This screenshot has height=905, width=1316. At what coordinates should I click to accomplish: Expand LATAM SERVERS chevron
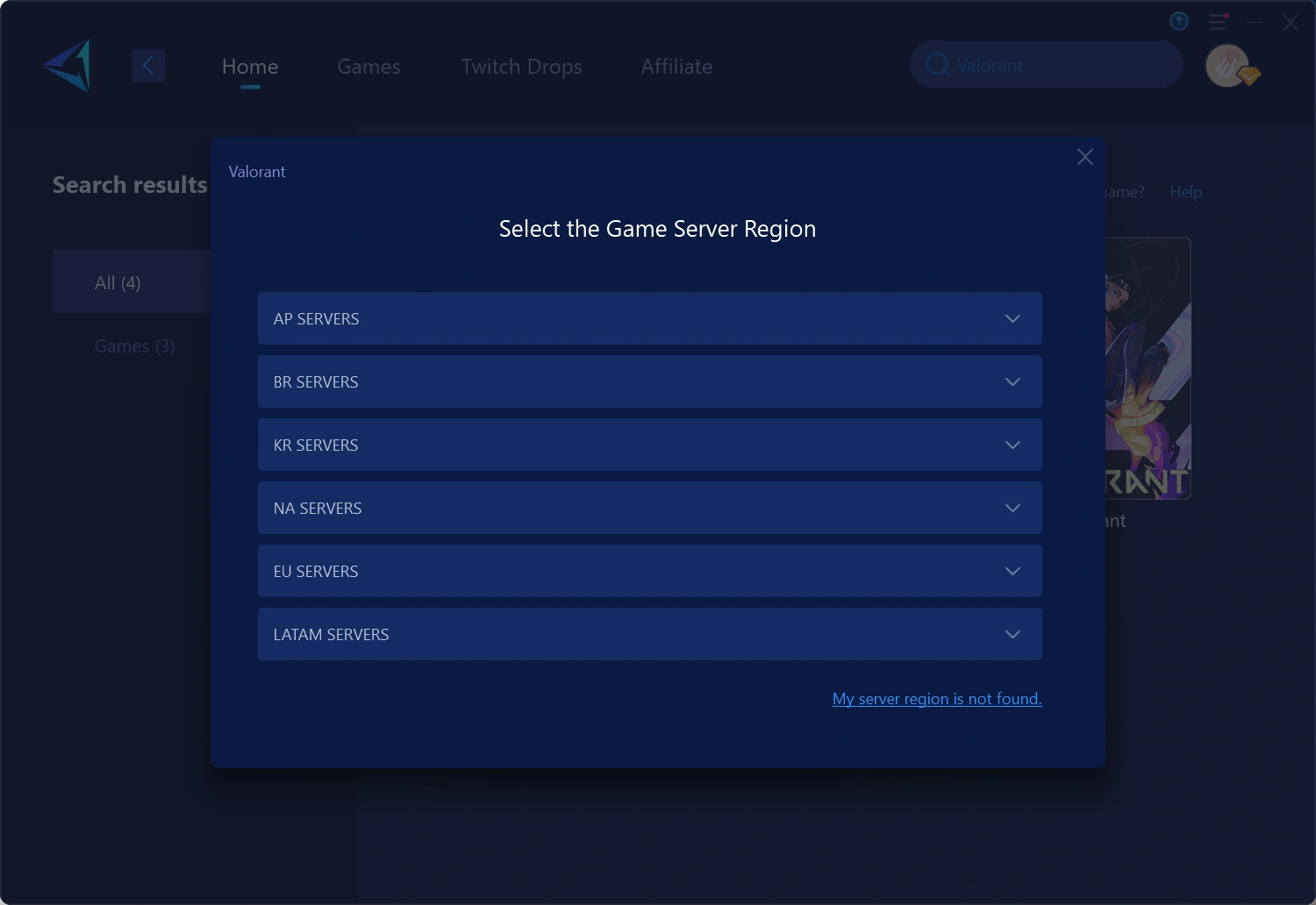pyautogui.click(x=1012, y=634)
